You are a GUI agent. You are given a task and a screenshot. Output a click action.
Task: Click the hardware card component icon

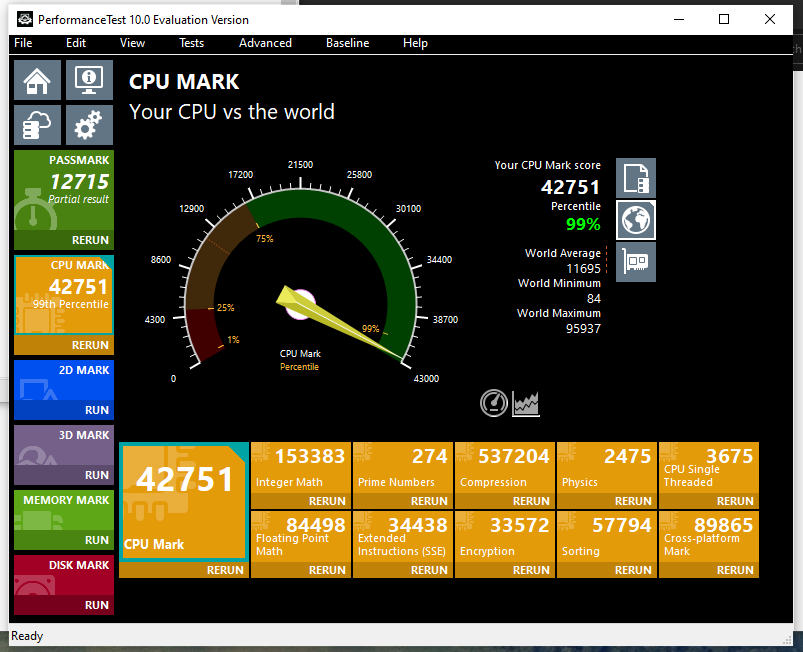636,262
